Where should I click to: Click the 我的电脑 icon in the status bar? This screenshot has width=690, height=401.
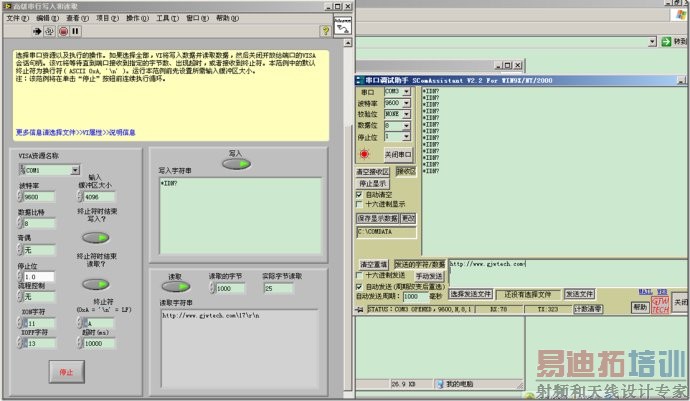[439, 384]
